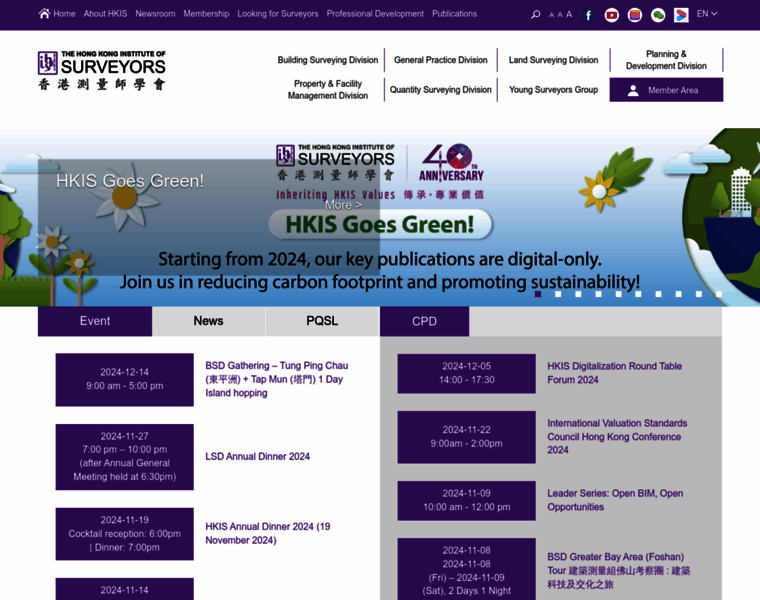Click the 2024-12-14 event date box
The width and height of the screenshot is (760, 600).
click(x=125, y=379)
